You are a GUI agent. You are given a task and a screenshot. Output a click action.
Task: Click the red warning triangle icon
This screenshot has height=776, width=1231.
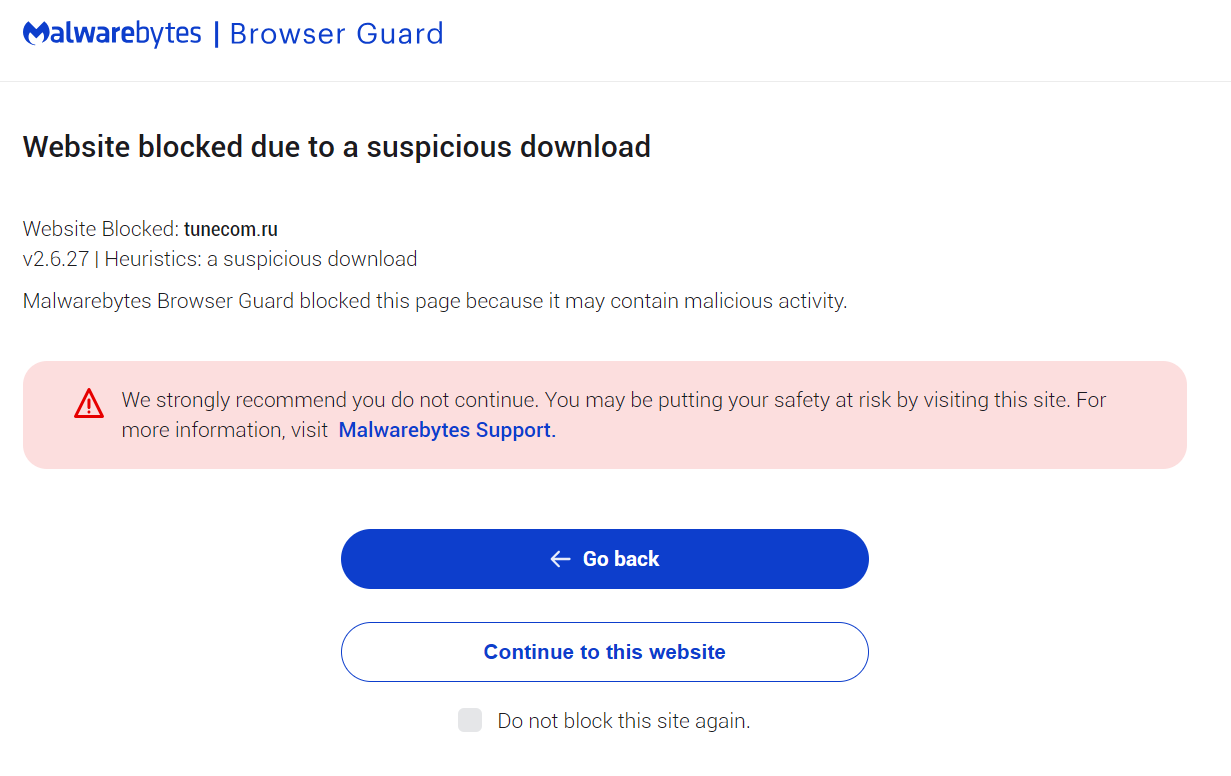click(89, 403)
